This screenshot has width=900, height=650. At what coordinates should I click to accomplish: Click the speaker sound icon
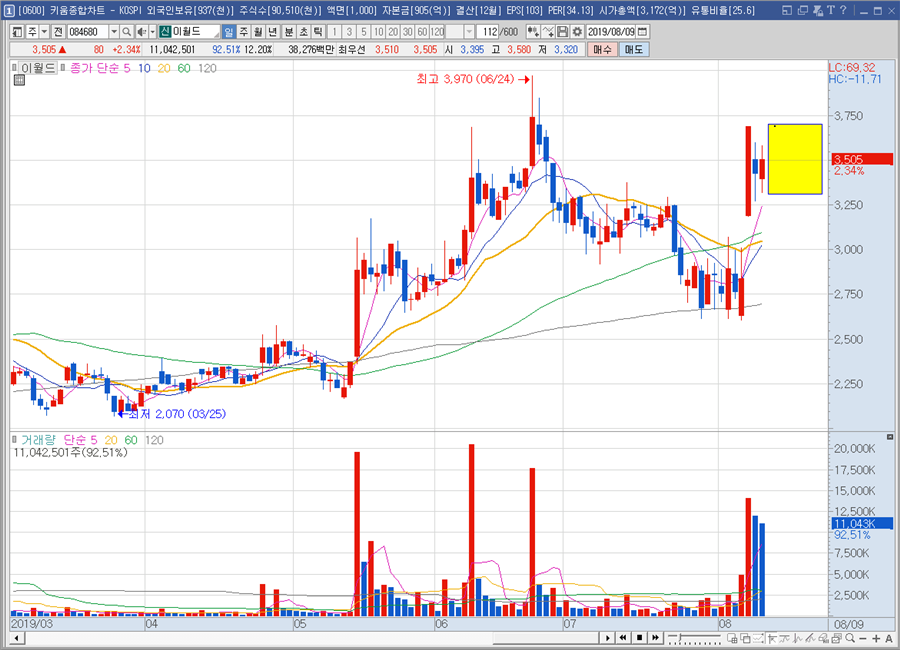point(142,32)
